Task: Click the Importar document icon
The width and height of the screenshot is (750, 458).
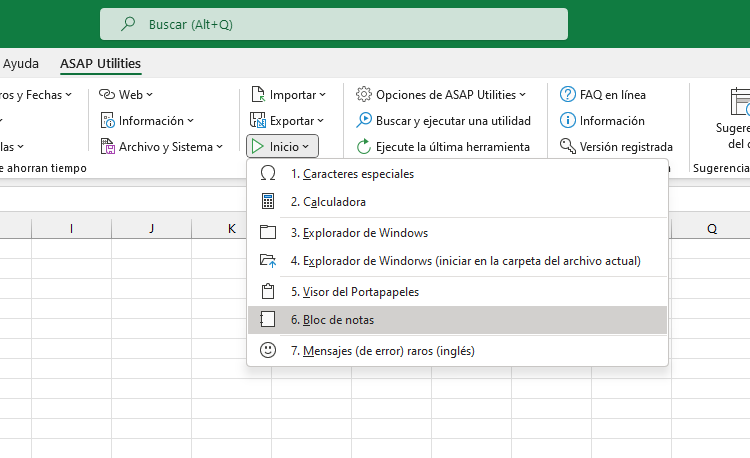Action: (x=258, y=95)
